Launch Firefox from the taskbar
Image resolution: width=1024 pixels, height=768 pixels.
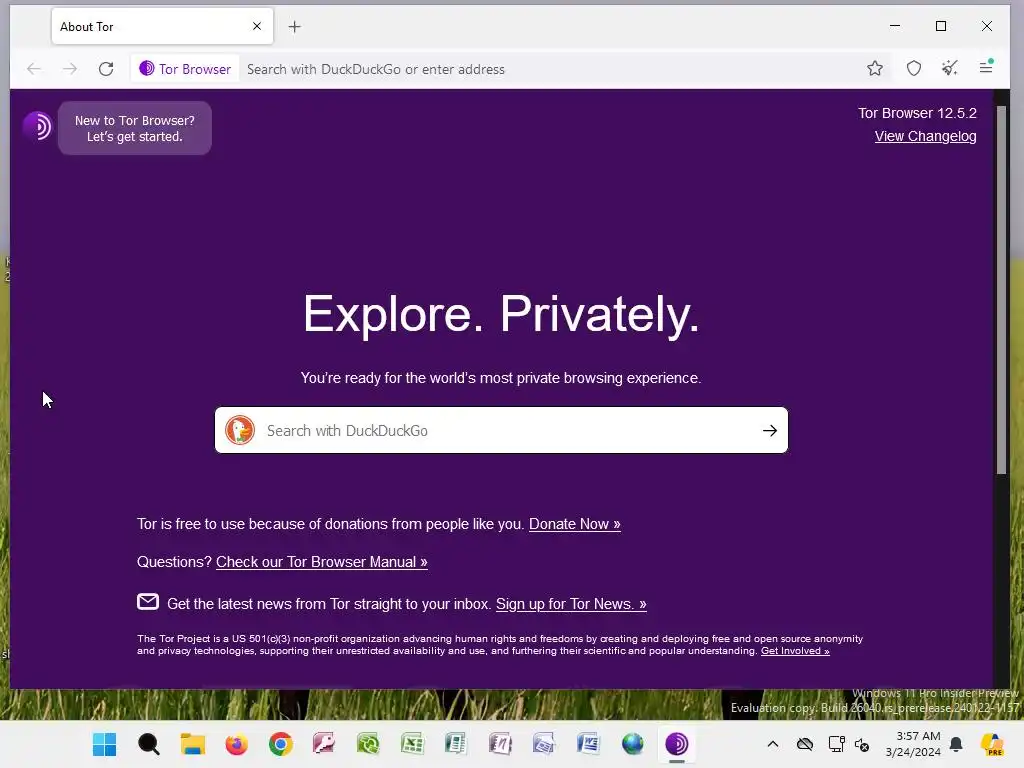(236, 744)
